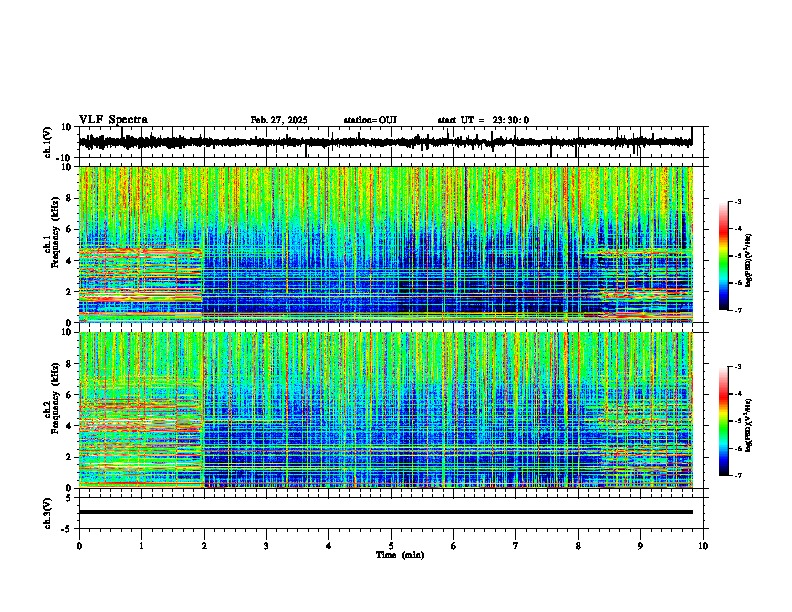Click the ch.1 voltage waveform trace

[385, 142]
